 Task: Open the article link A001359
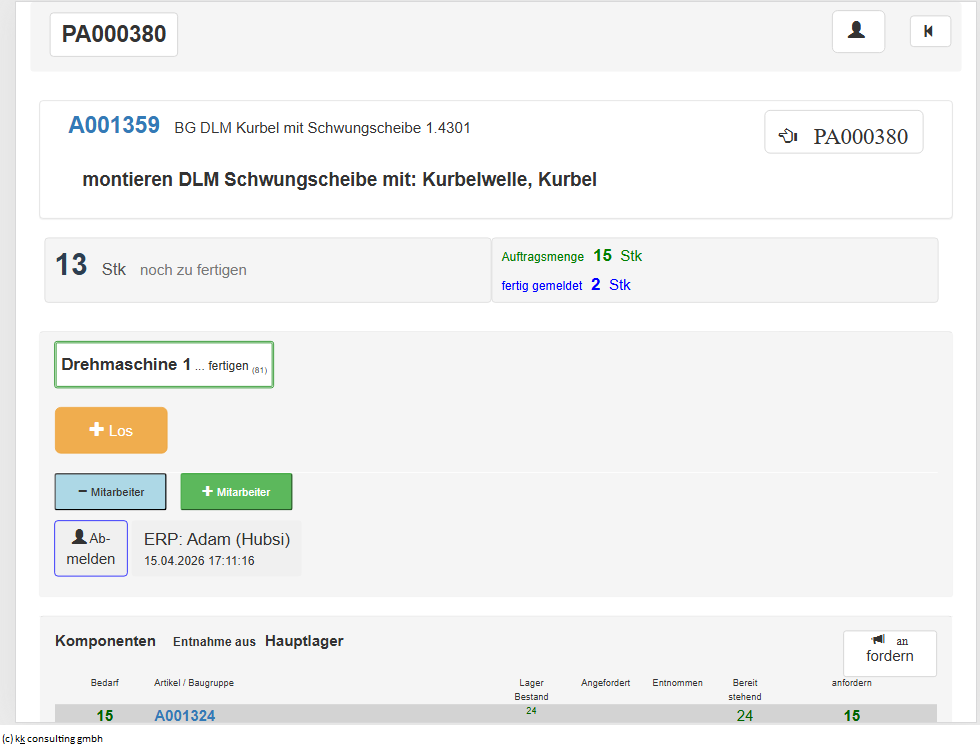114,126
